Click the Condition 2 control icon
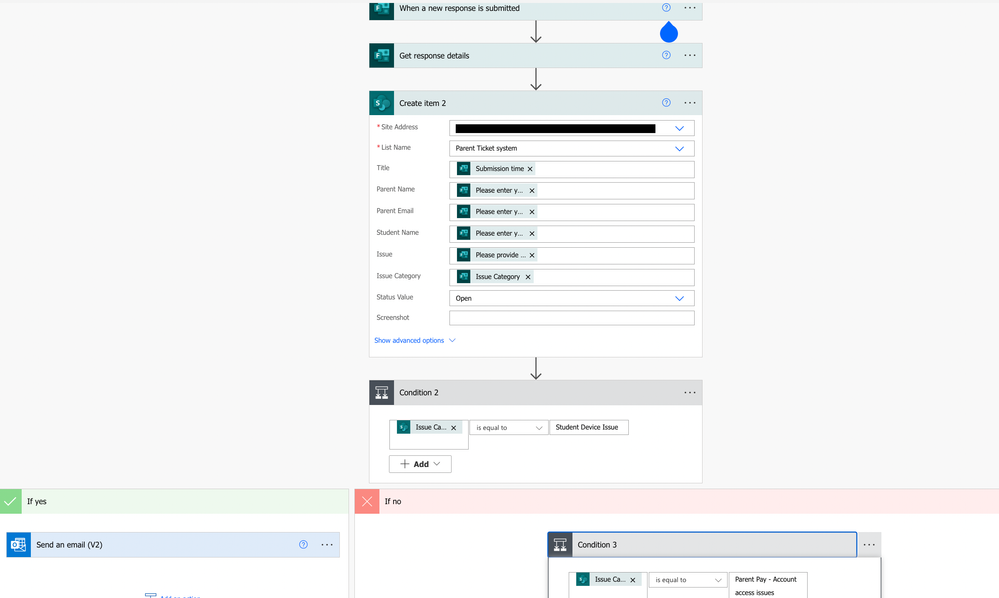This screenshot has width=999, height=598. click(x=382, y=392)
